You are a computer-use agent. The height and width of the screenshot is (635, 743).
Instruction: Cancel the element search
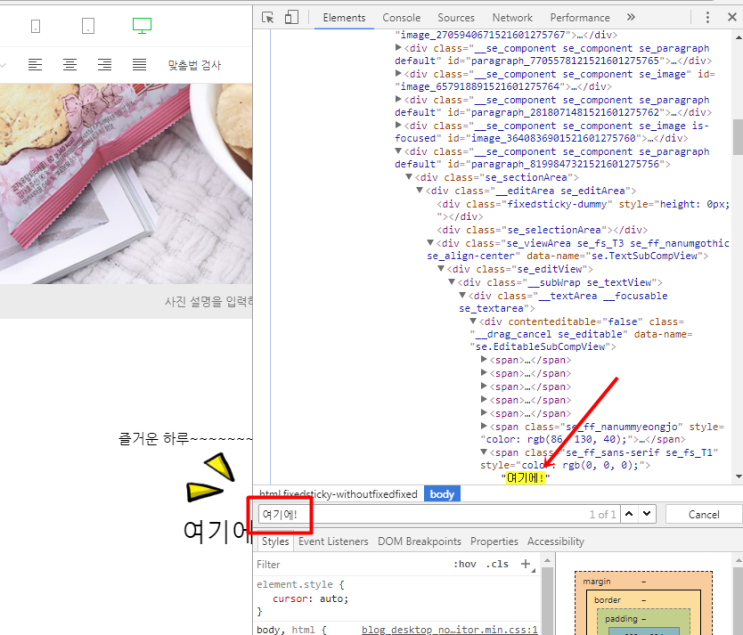pyautogui.click(x=704, y=514)
